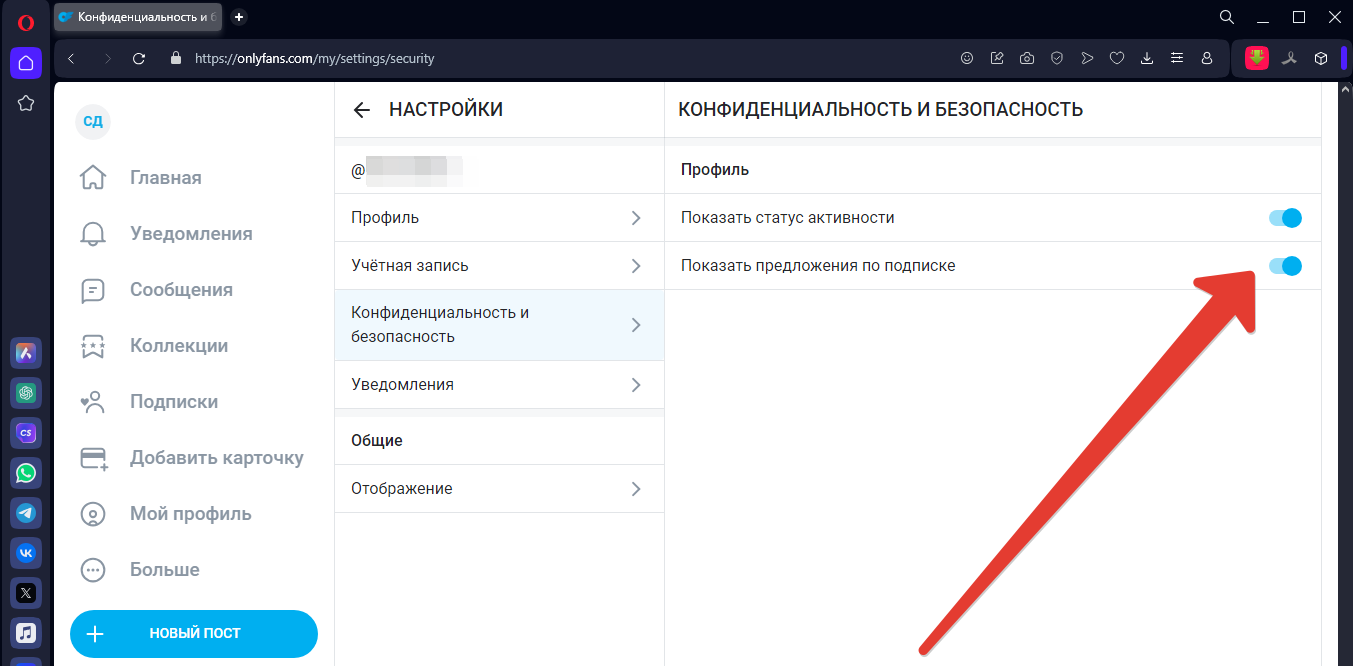
Task: Disable Показать предложения по подписке switch
Action: (1285, 266)
